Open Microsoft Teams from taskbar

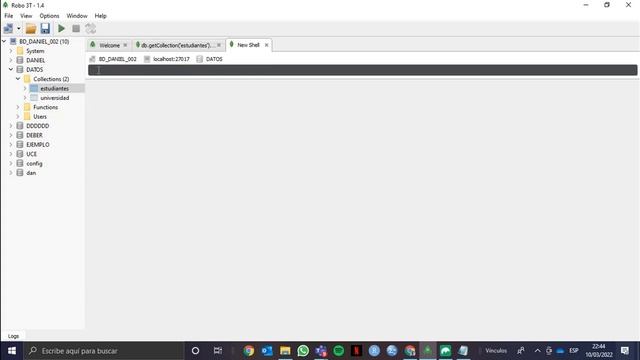click(x=321, y=351)
